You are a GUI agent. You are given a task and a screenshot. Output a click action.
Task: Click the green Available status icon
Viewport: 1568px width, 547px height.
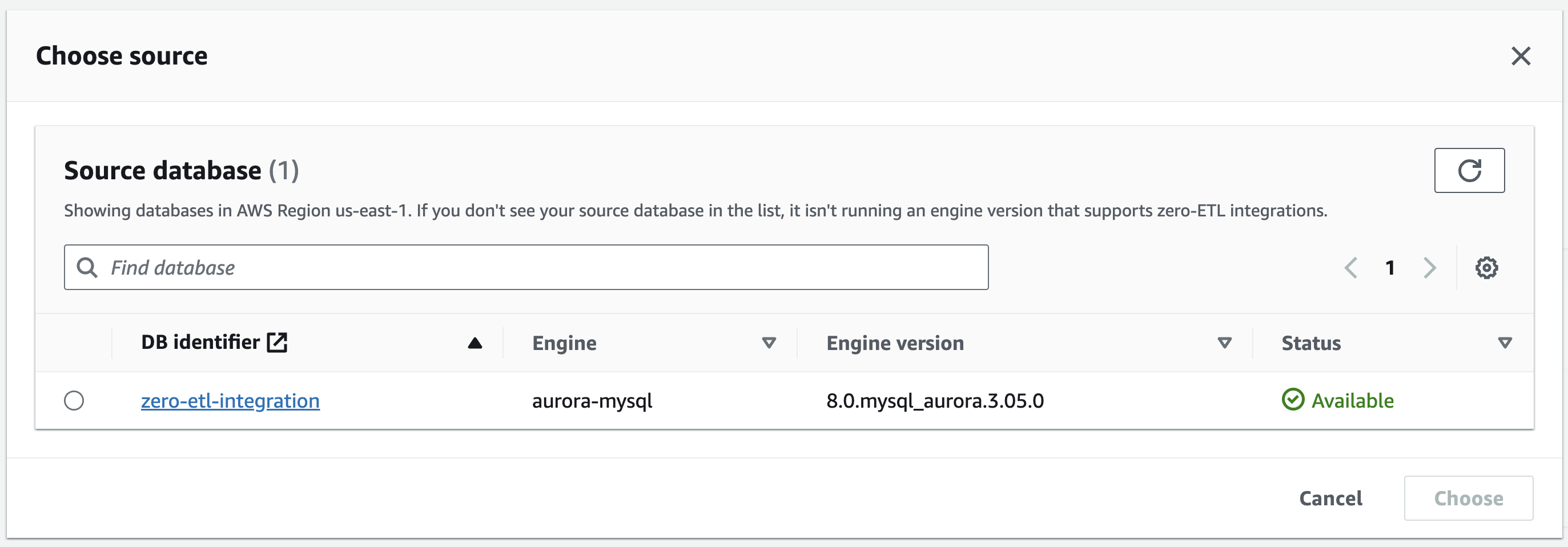[1293, 400]
